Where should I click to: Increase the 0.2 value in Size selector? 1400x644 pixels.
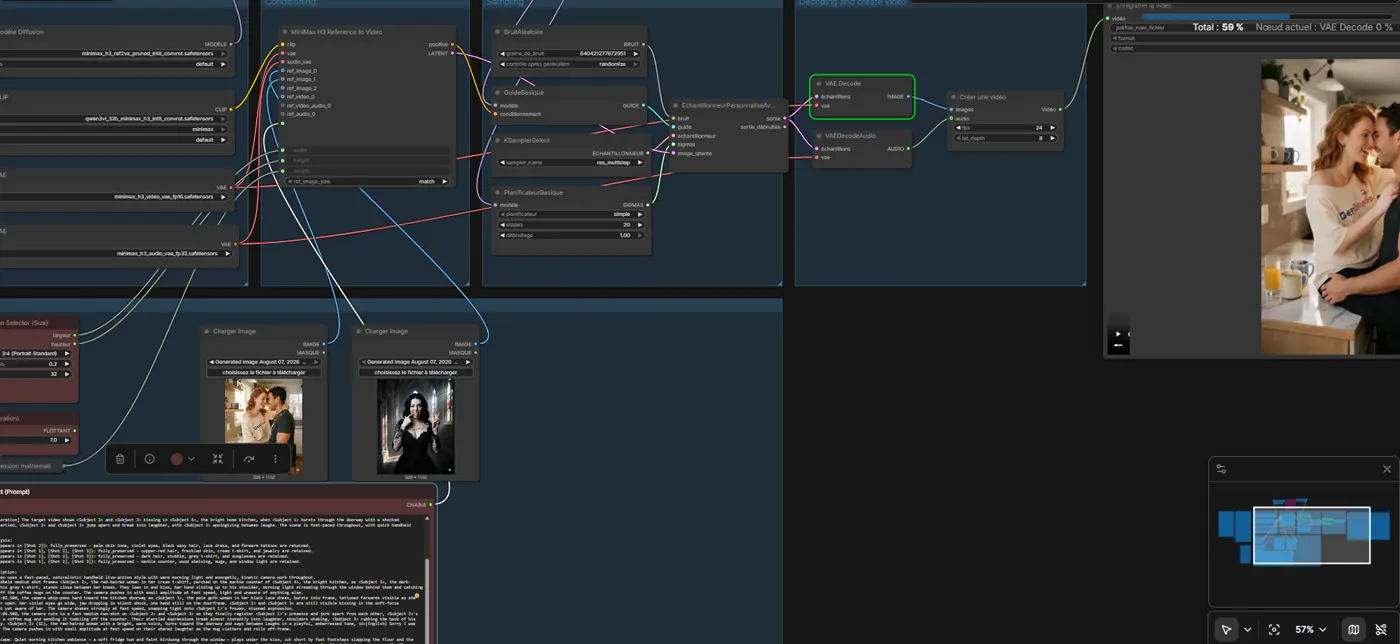(67, 364)
